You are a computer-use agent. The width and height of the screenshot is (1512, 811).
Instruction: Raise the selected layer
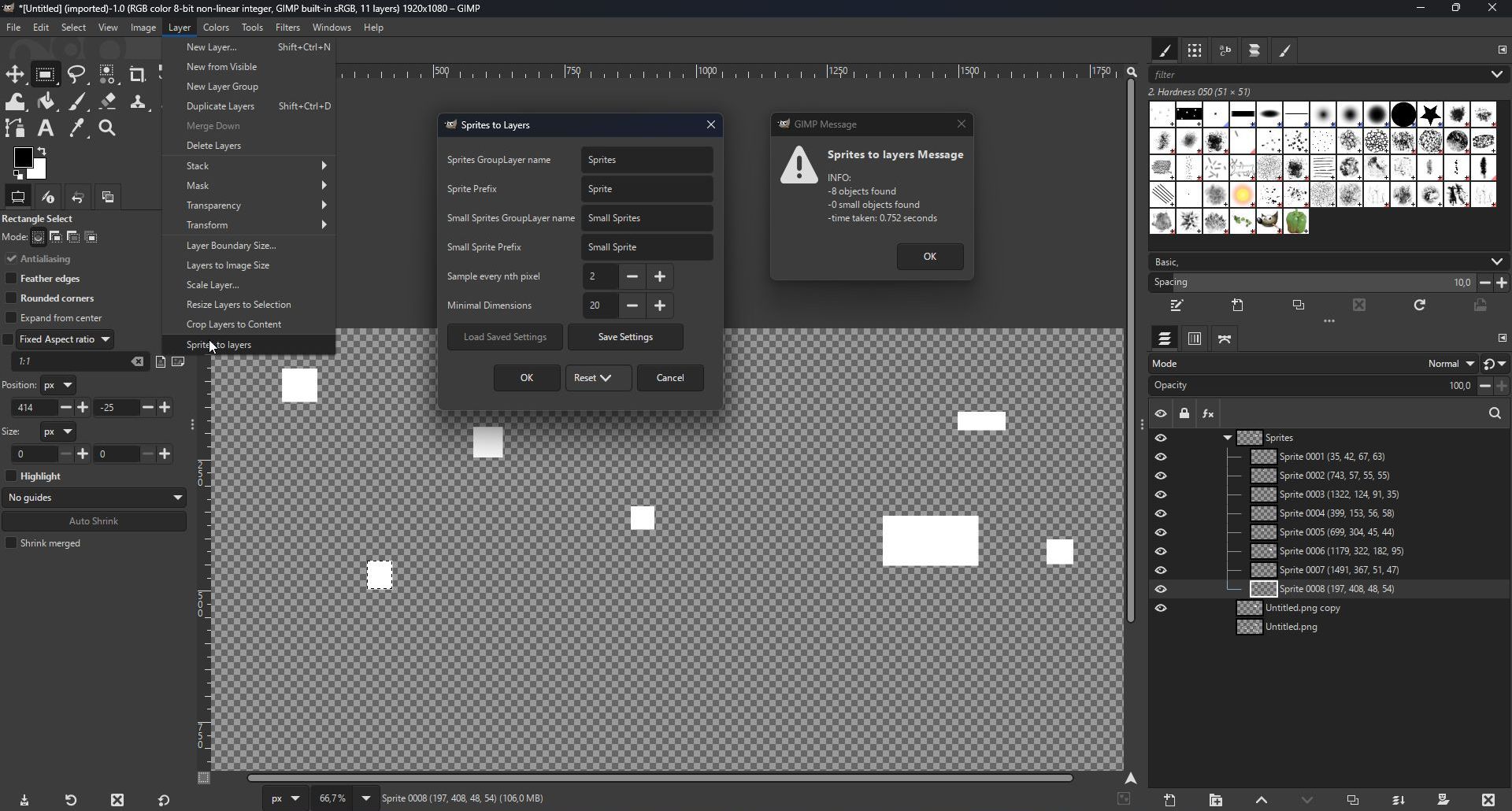coord(1262,801)
